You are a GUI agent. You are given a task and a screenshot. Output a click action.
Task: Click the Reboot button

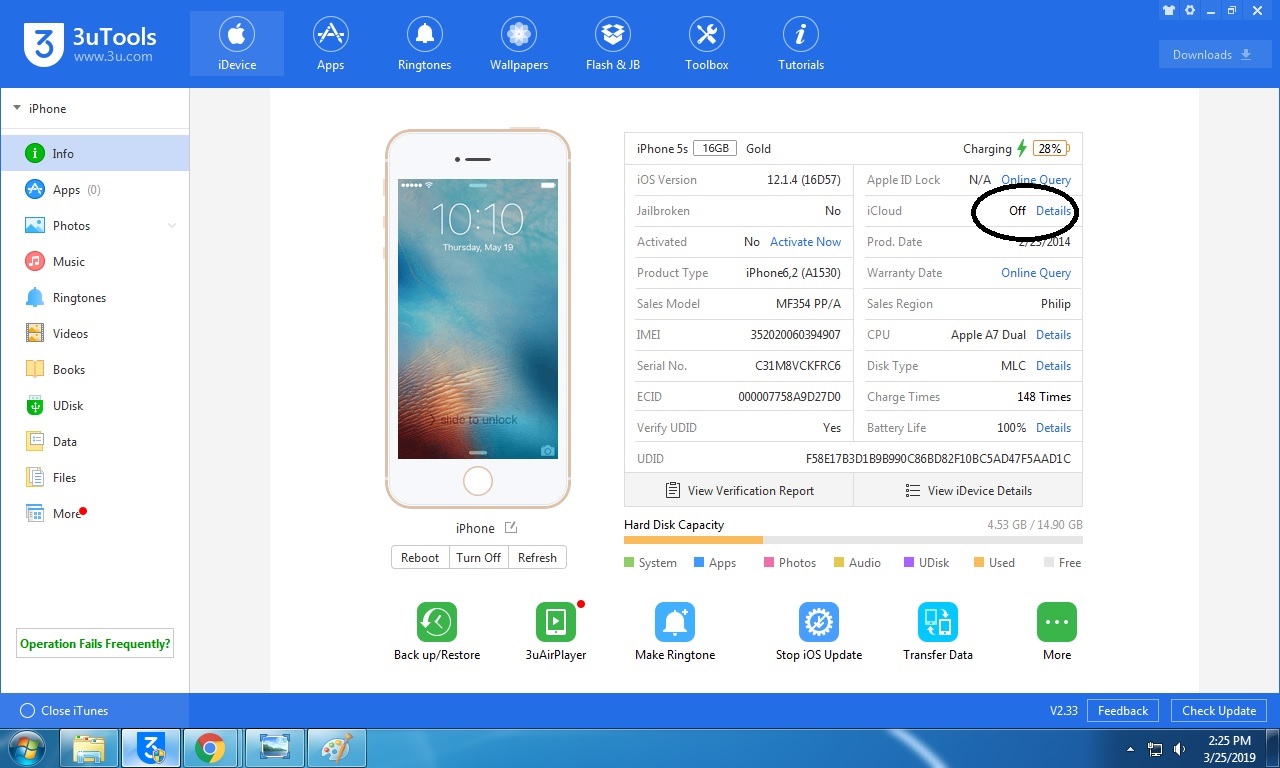click(x=420, y=557)
